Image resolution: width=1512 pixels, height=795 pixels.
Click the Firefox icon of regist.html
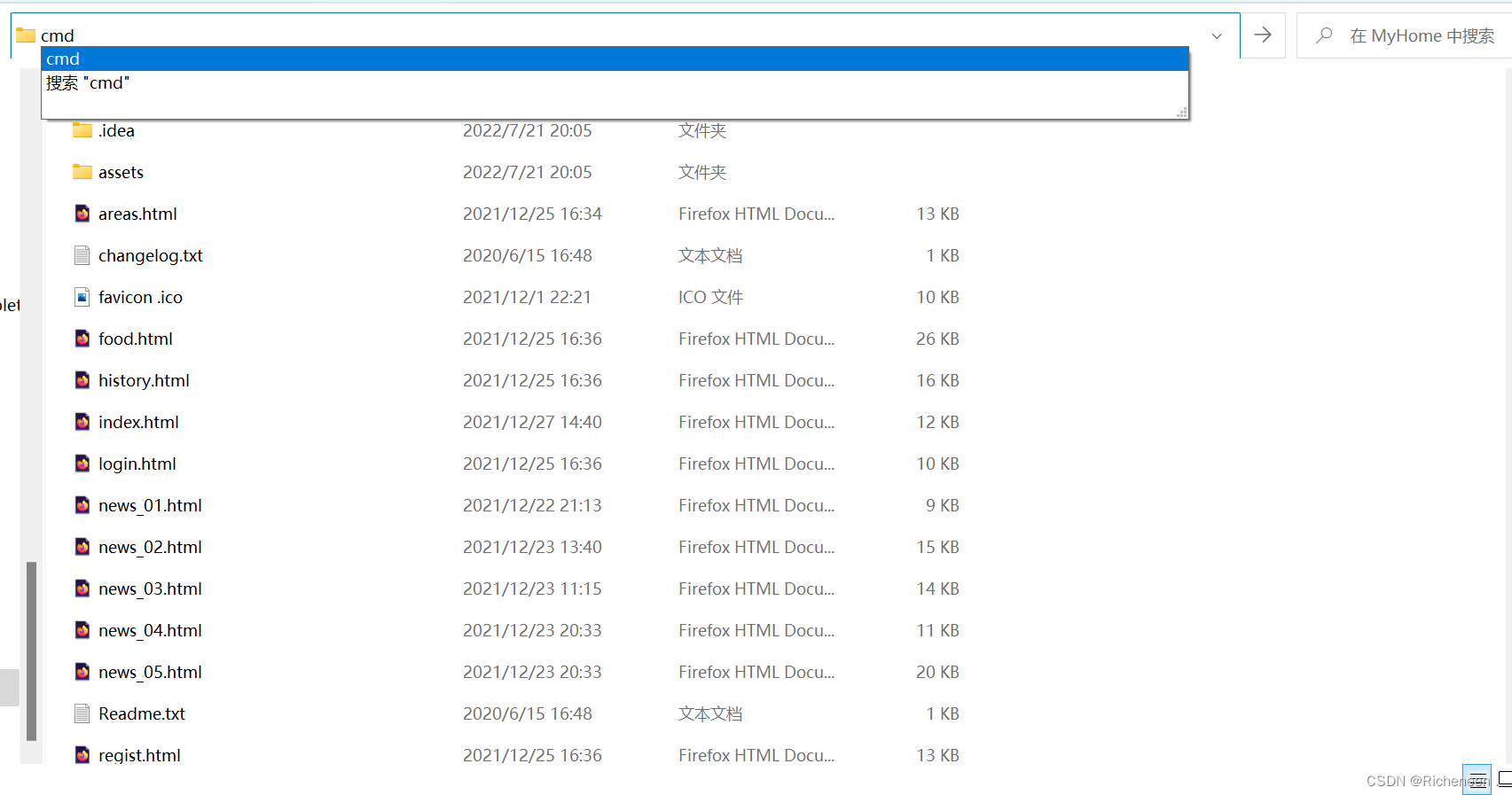[82, 755]
